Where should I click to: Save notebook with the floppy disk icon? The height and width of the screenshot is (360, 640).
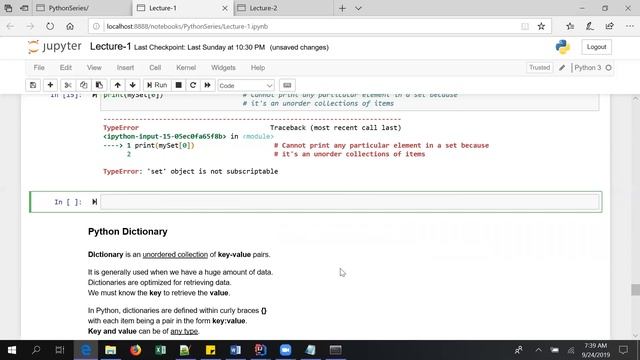tap(33, 85)
